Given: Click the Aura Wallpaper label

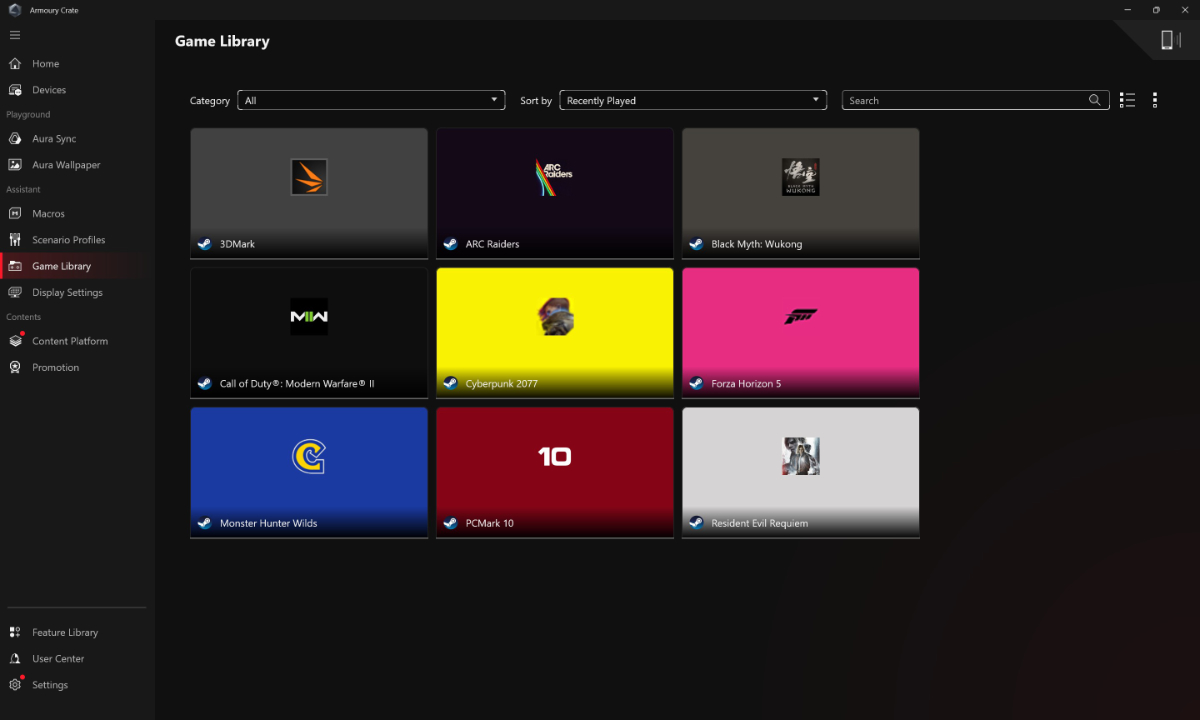Looking at the screenshot, I should point(66,165).
